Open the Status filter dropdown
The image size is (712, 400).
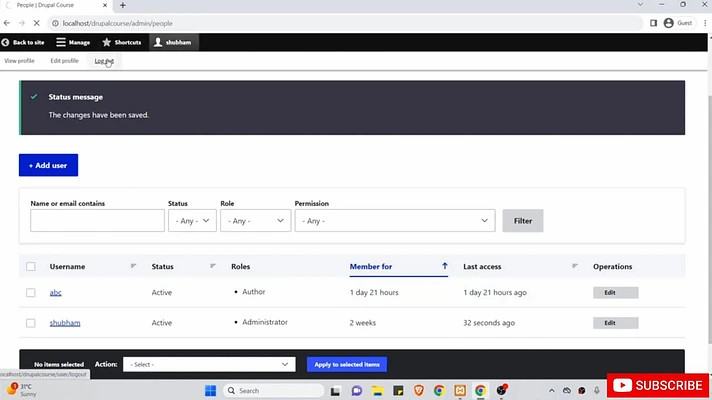tap(192, 221)
